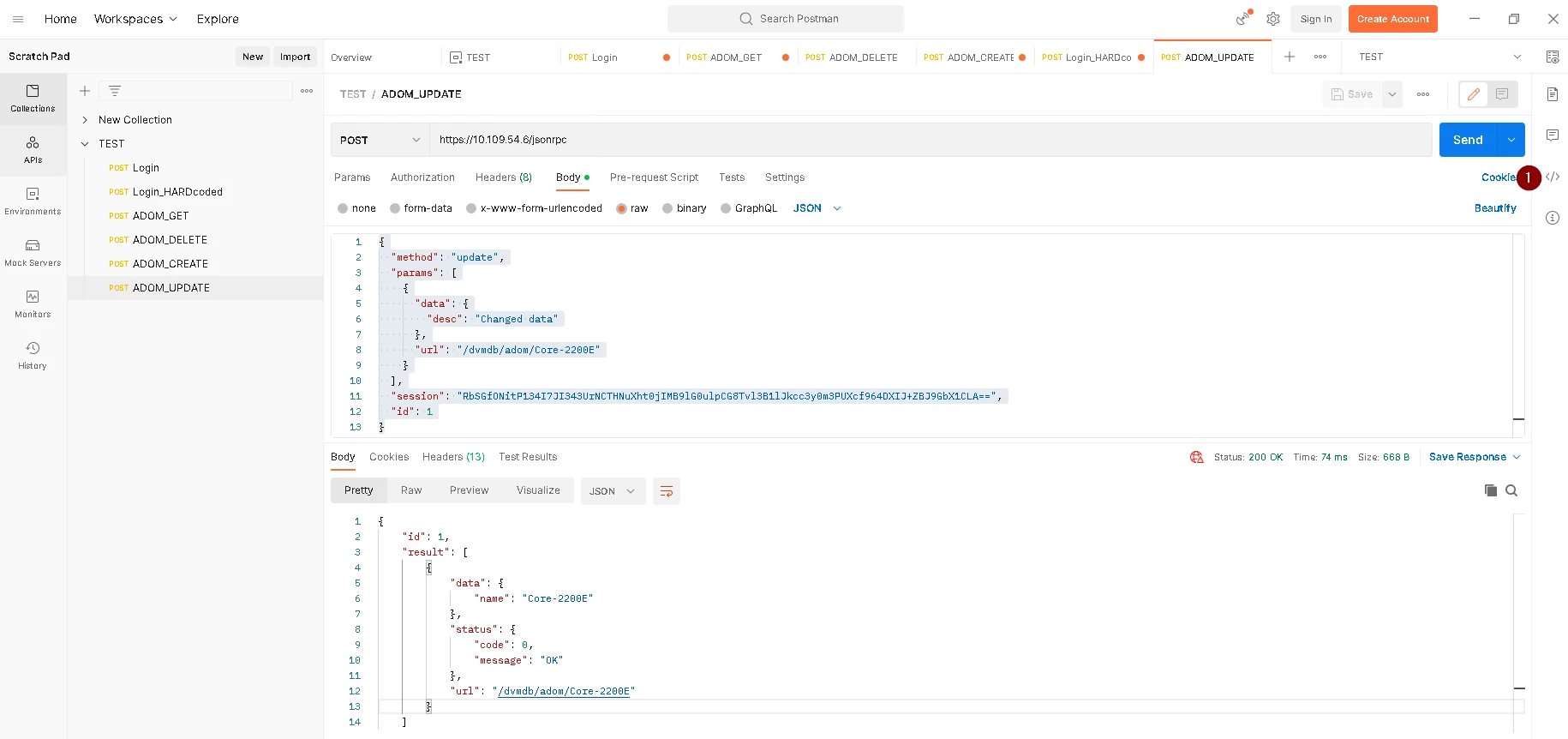Open APIs sidebar panel

tap(33, 150)
